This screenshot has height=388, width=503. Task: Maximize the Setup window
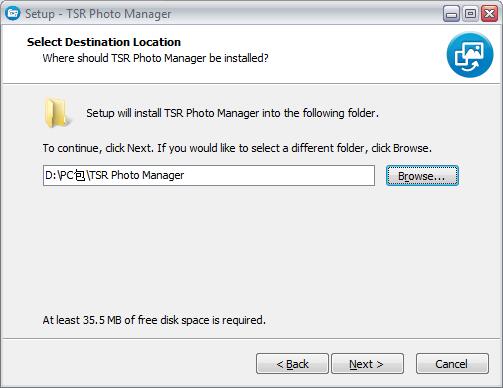tap(470, 14)
